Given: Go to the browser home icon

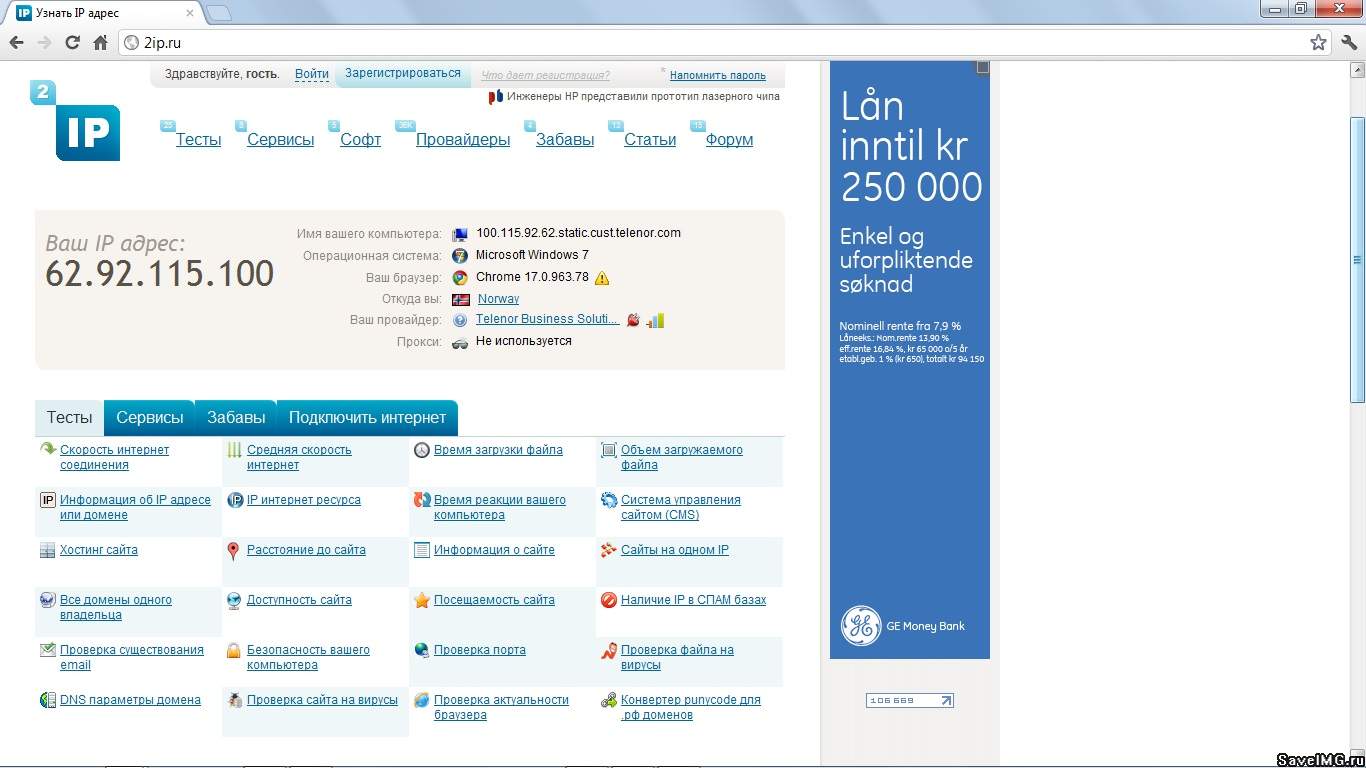Looking at the screenshot, I should pos(100,43).
